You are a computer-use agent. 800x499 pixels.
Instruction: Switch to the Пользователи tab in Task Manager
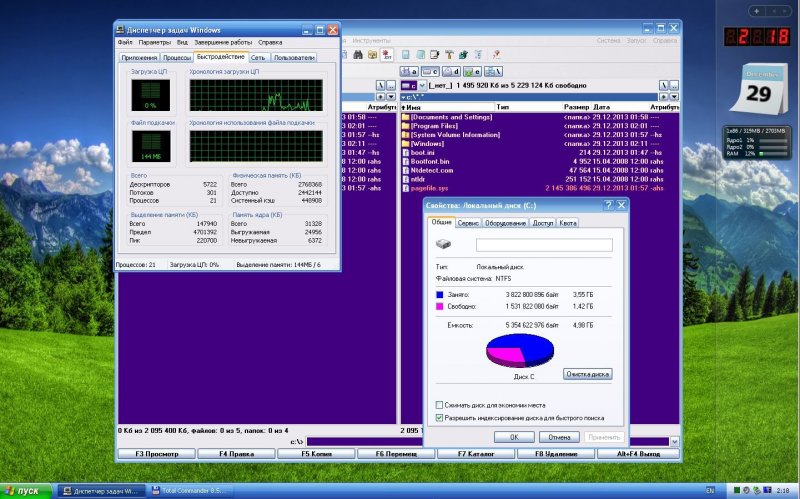(294, 58)
